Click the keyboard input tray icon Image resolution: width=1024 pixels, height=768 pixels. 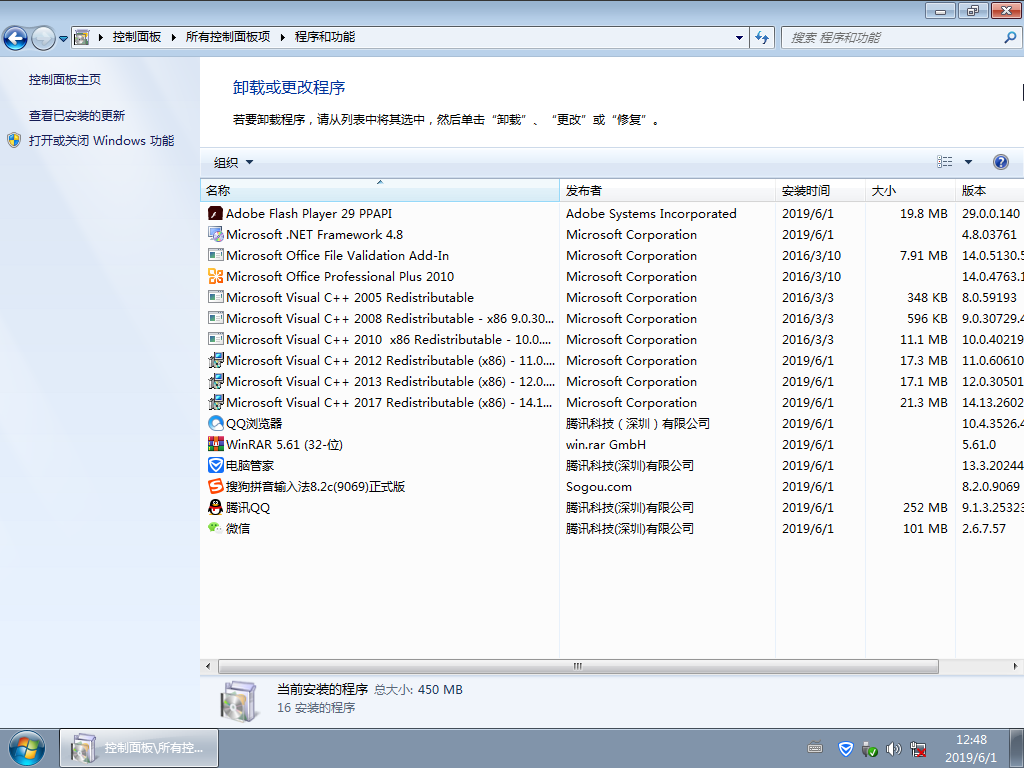[815, 748]
